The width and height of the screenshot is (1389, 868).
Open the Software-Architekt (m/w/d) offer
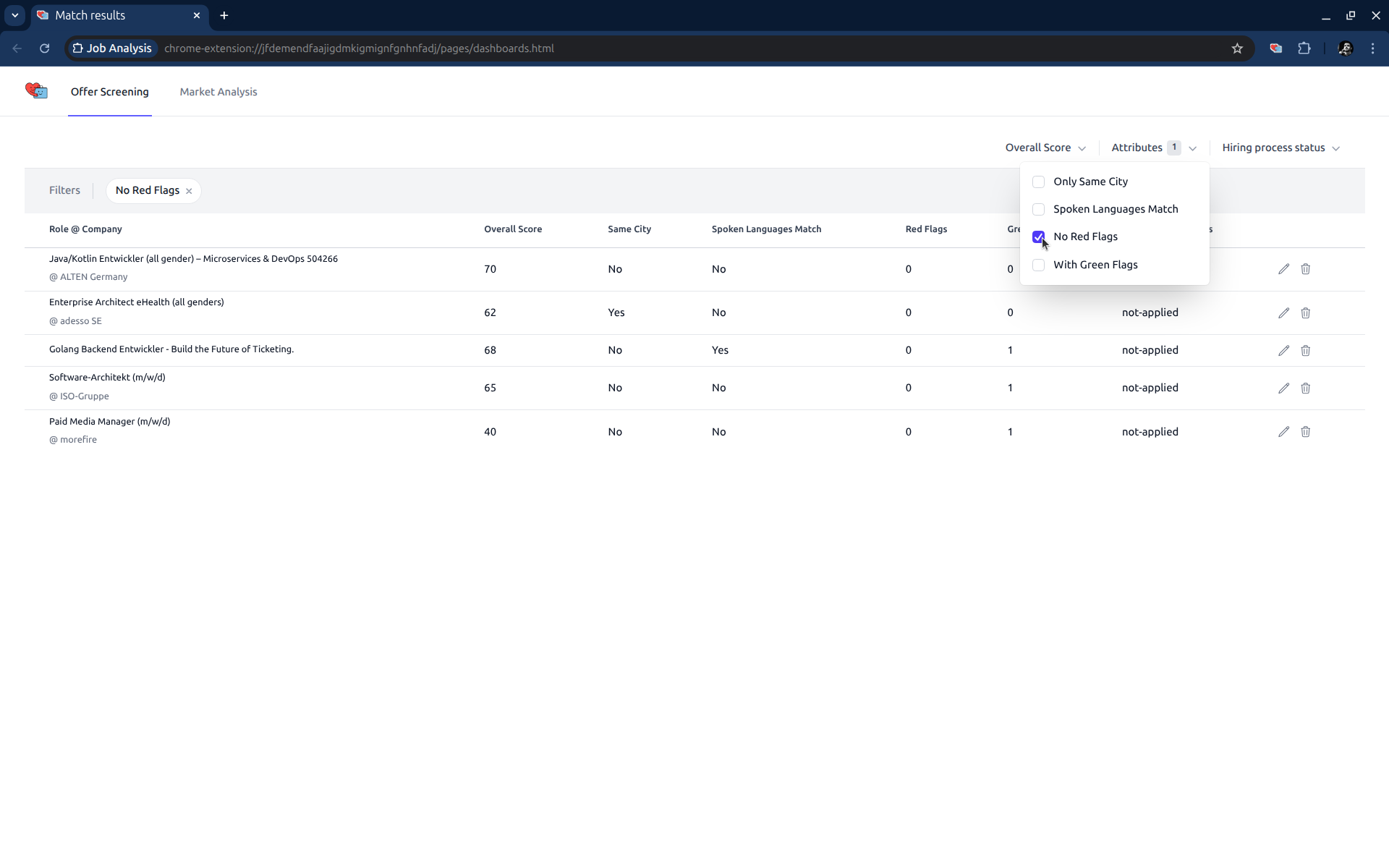click(107, 378)
